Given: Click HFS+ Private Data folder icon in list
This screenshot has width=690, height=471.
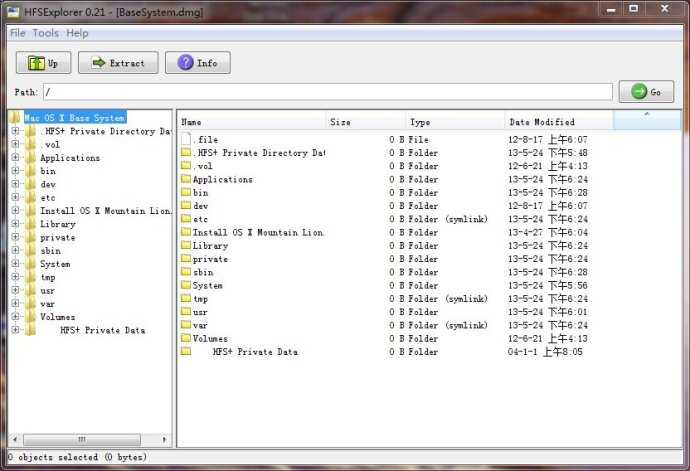Looking at the screenshot, I should tap(186, 351).
